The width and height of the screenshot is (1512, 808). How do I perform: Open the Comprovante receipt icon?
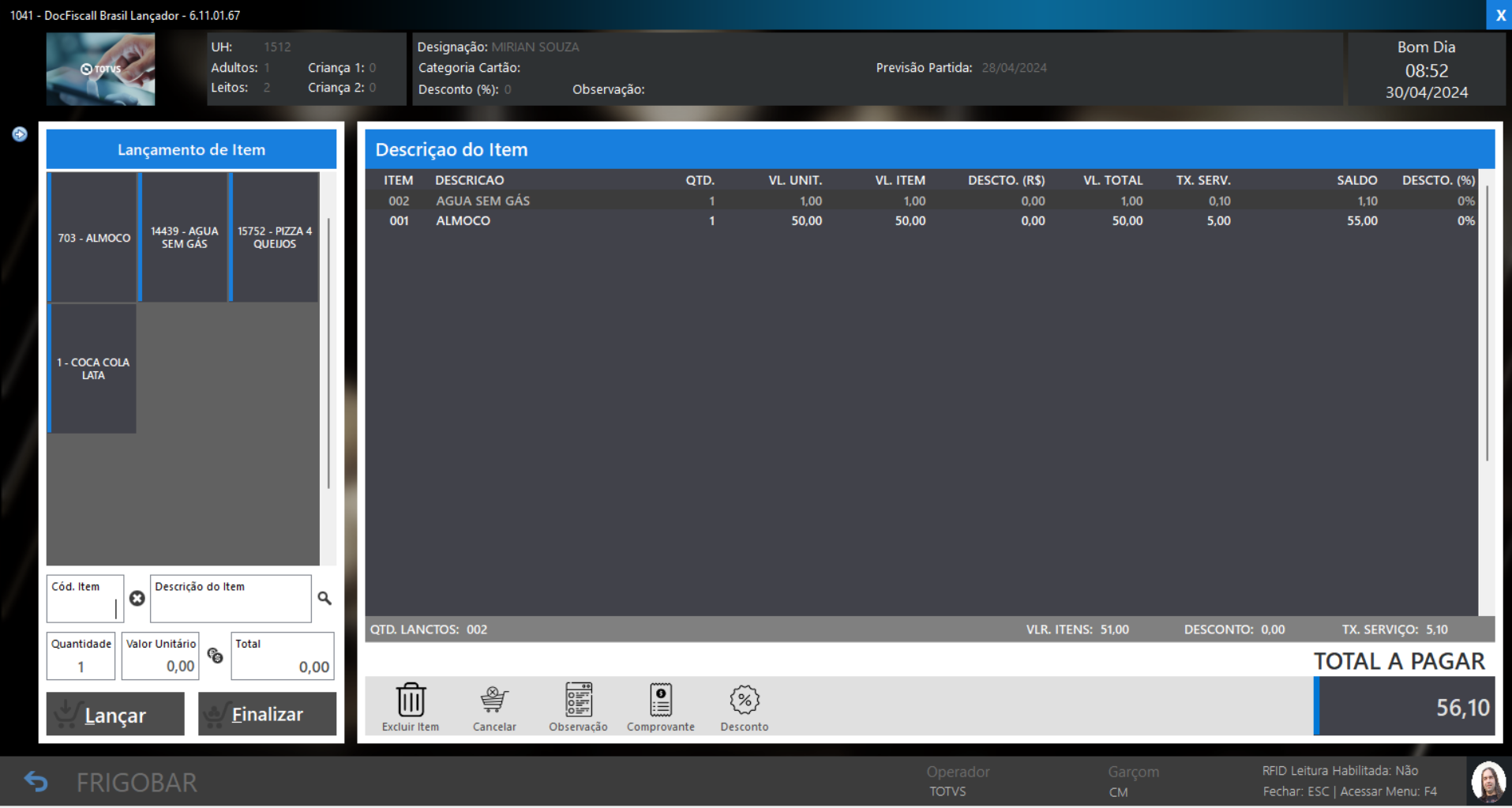pyautogui.click(x=661, y=700)
